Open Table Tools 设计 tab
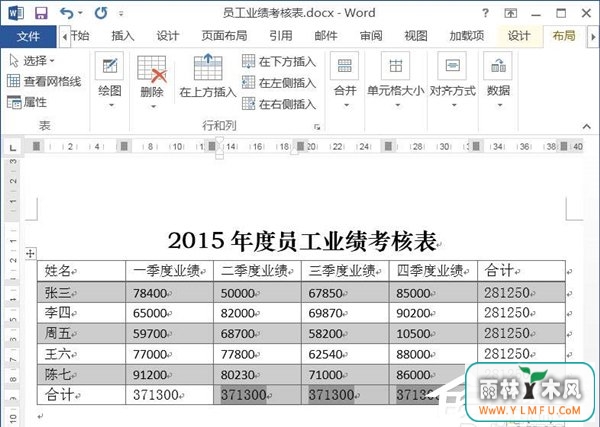The width and height of the screenshot is (600, 427). pyautogui.click(x=519, y=36)
